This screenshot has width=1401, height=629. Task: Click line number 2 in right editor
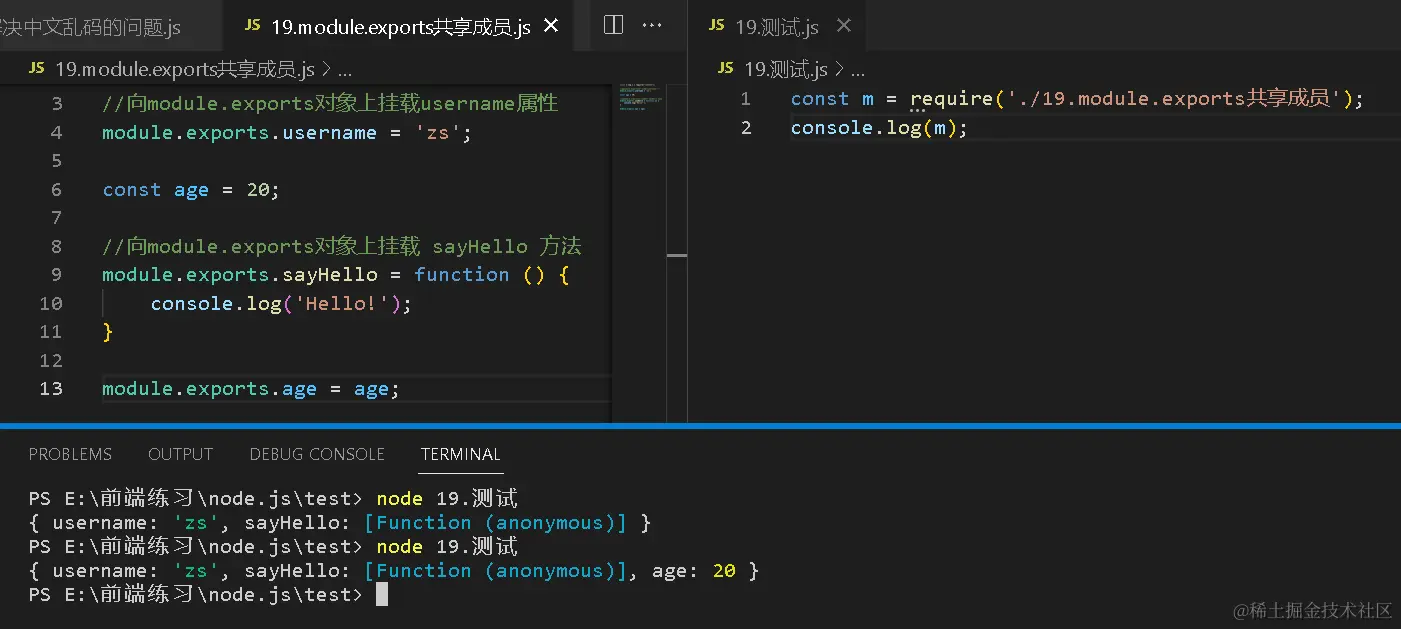pos(746,128)
